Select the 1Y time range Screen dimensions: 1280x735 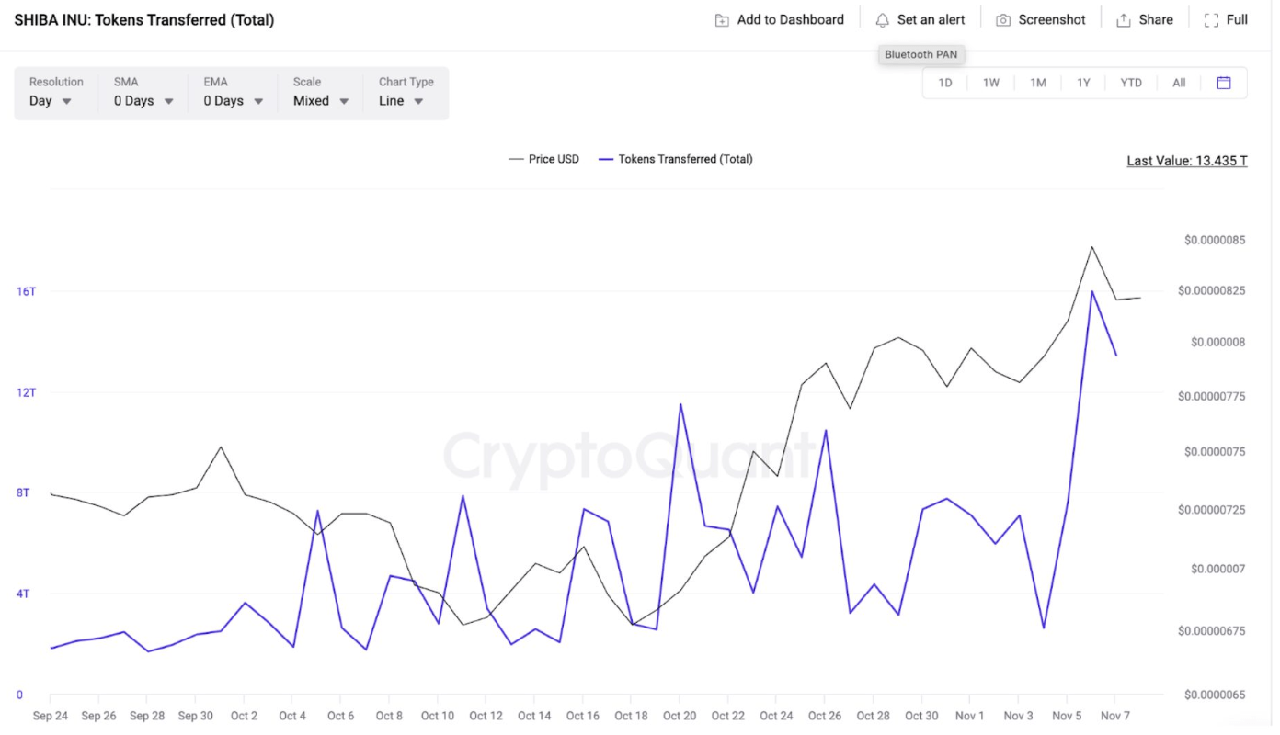click(1084, 83)
